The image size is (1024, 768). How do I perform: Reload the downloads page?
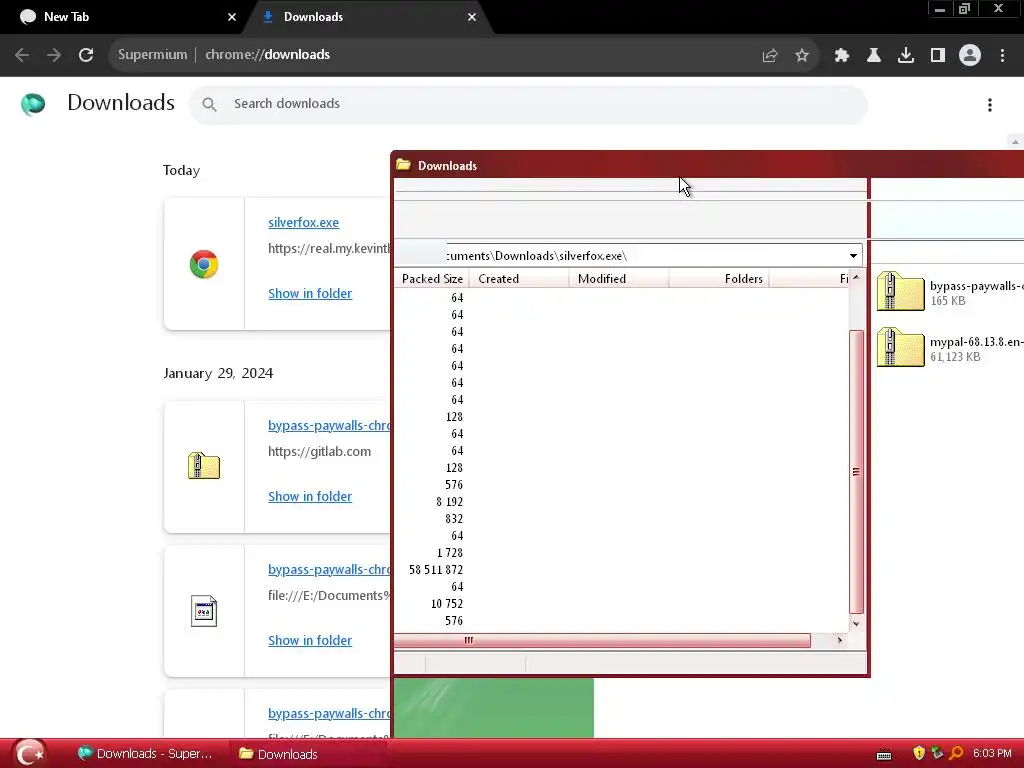(86, 55)
